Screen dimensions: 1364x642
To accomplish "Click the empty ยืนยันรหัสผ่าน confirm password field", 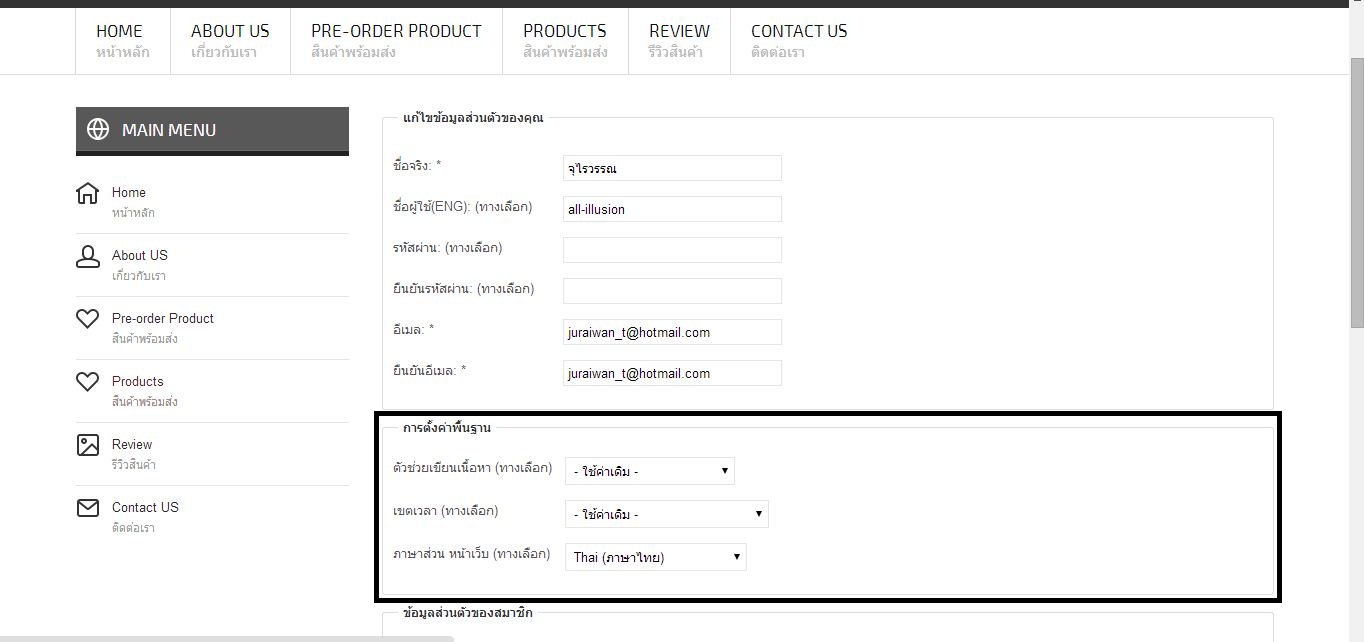I will point(672,291).
